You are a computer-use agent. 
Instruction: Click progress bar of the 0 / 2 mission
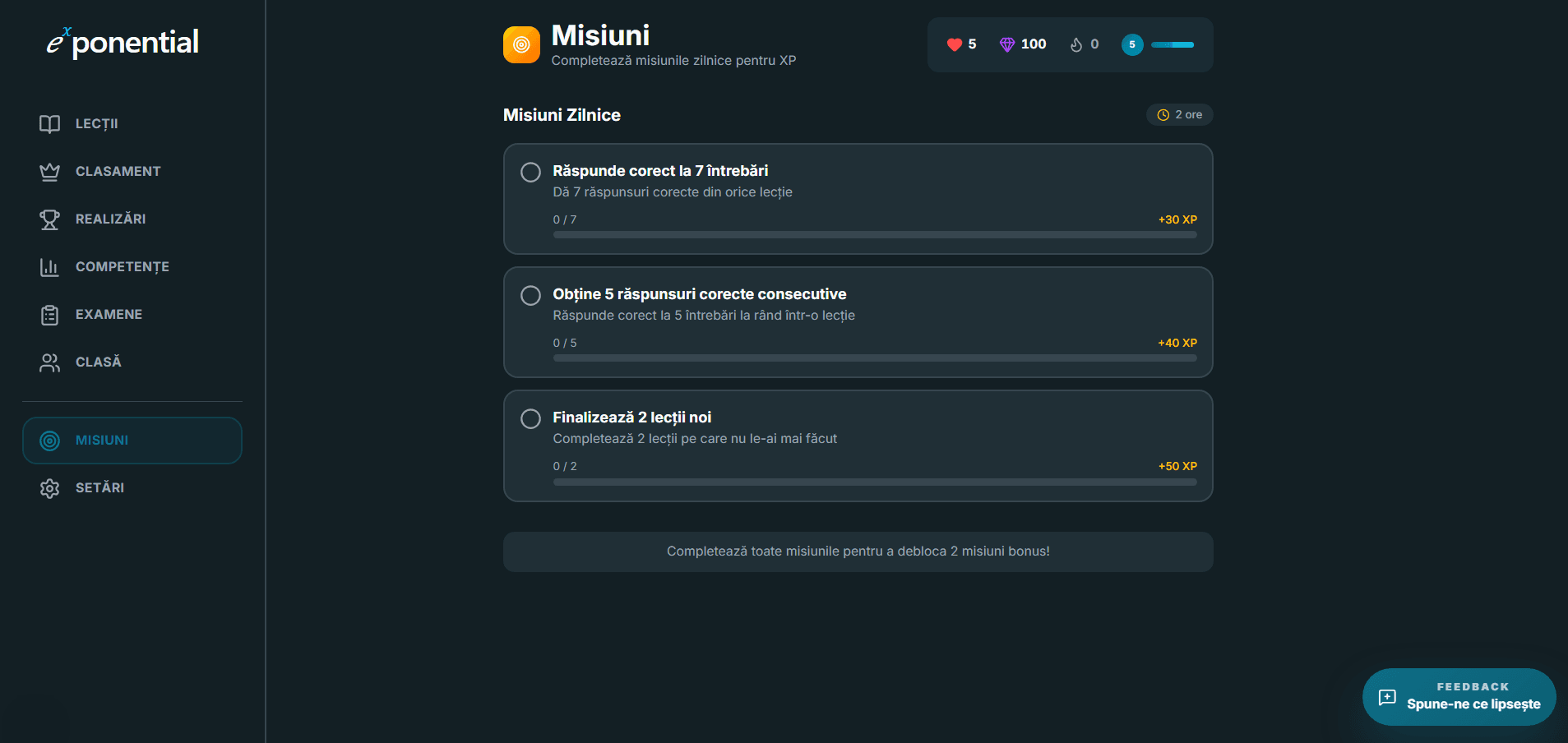[x=875, y=482]
